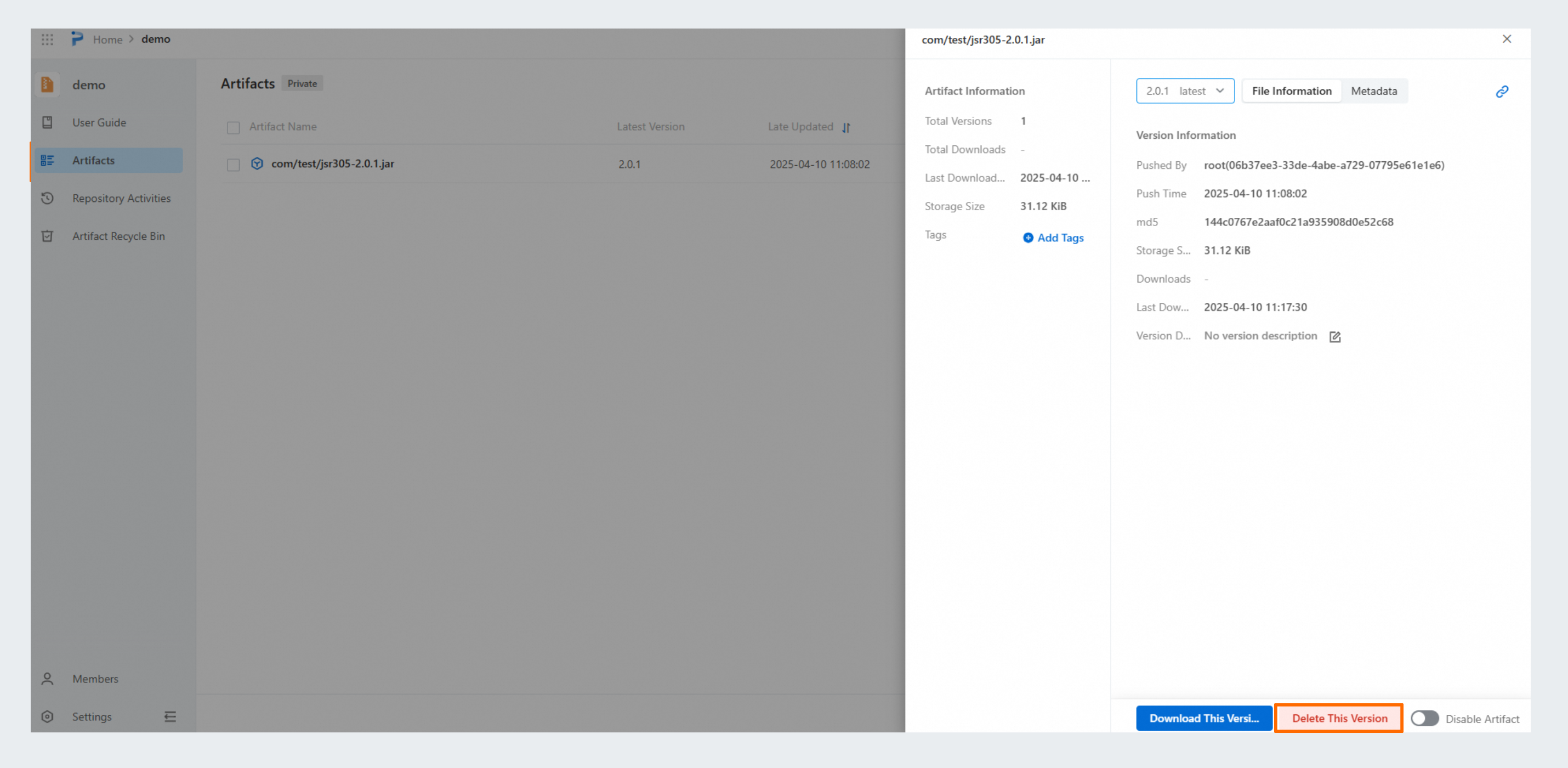
Task: Check the com/test/jsr305-2.0.1.jar row checkbox
Action: 233,165
